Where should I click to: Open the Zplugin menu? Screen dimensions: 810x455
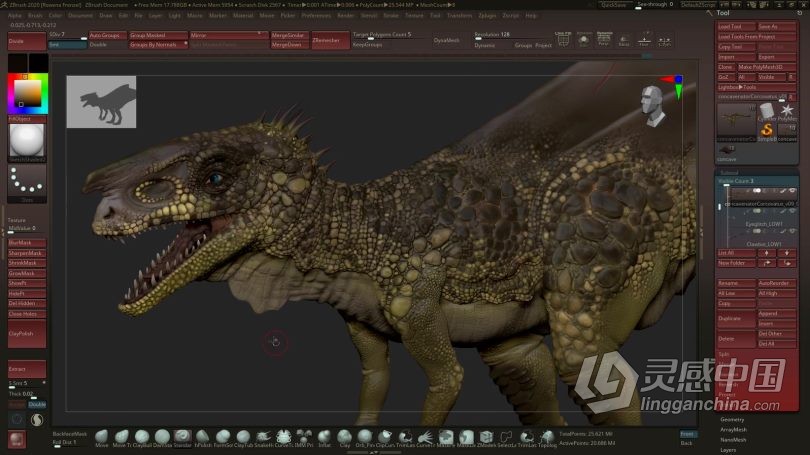(x=487, y=16)
